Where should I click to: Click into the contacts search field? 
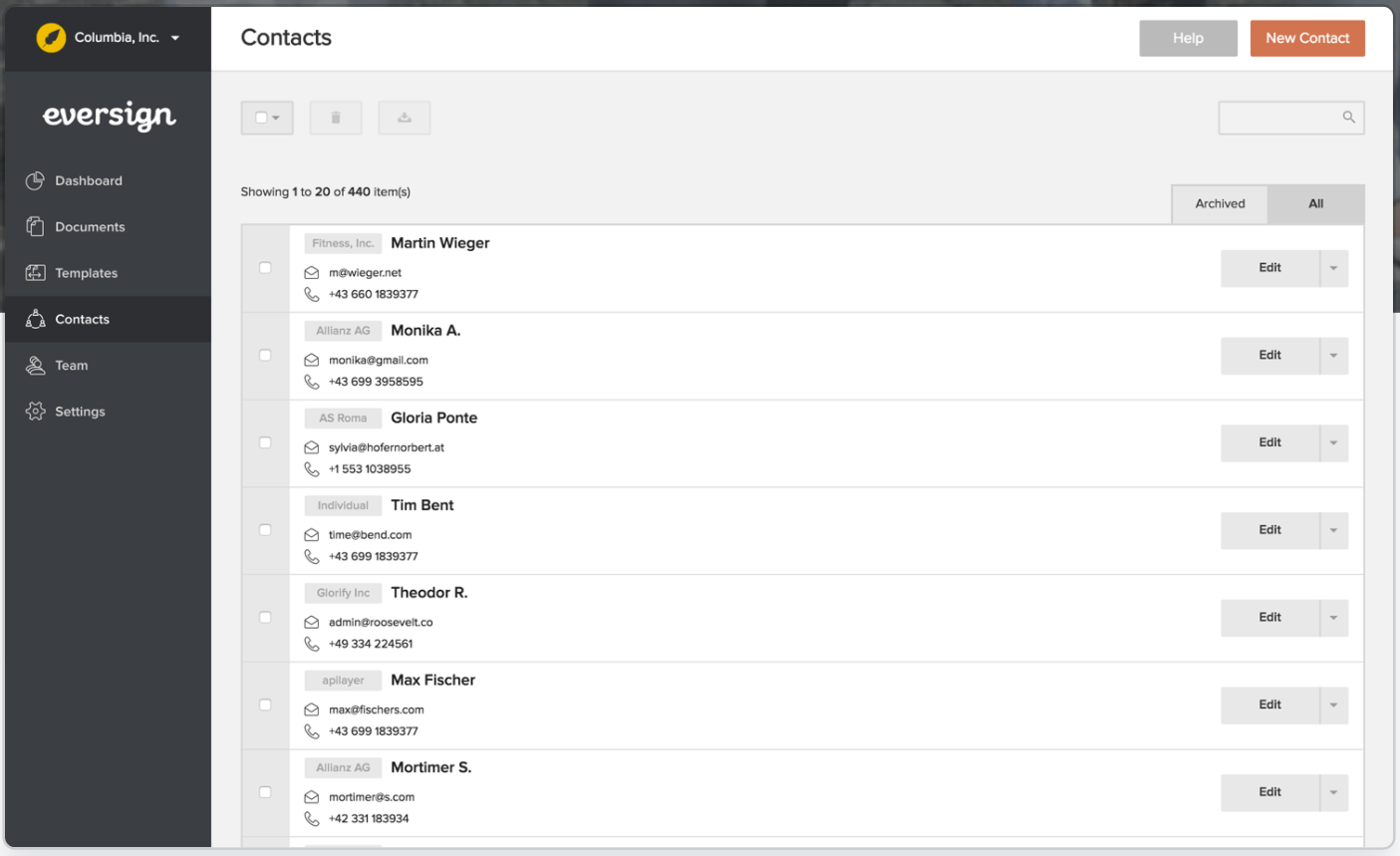tap(1279, 118)
